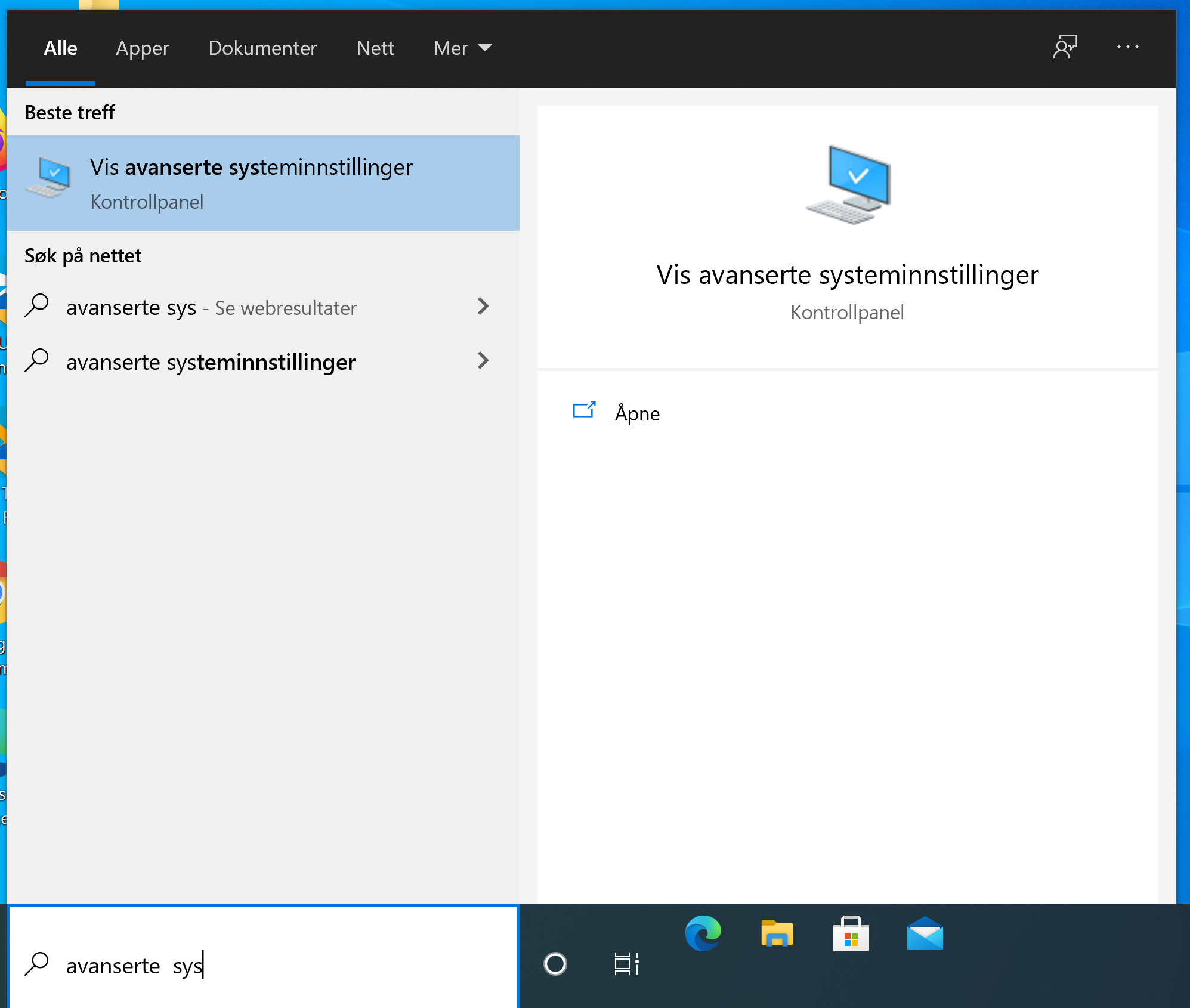
Task: Click the feedback icon in the search panel
Action: (x=1066, y=47)
